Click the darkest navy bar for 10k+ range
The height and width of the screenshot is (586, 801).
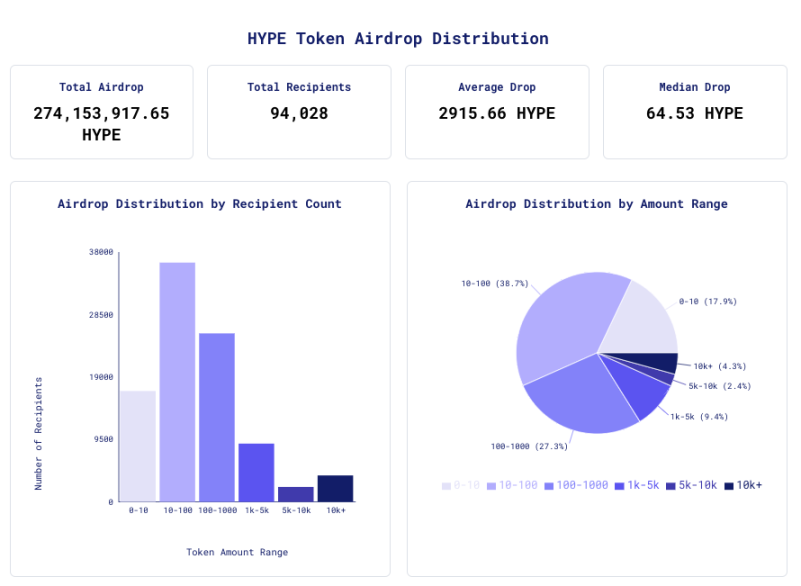pos(337,487)
